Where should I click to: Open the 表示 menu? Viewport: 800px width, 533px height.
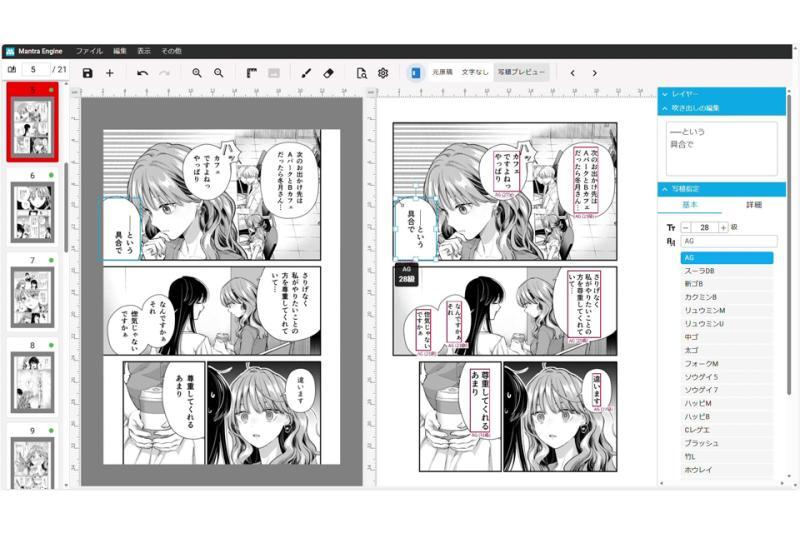coord(144,51)
